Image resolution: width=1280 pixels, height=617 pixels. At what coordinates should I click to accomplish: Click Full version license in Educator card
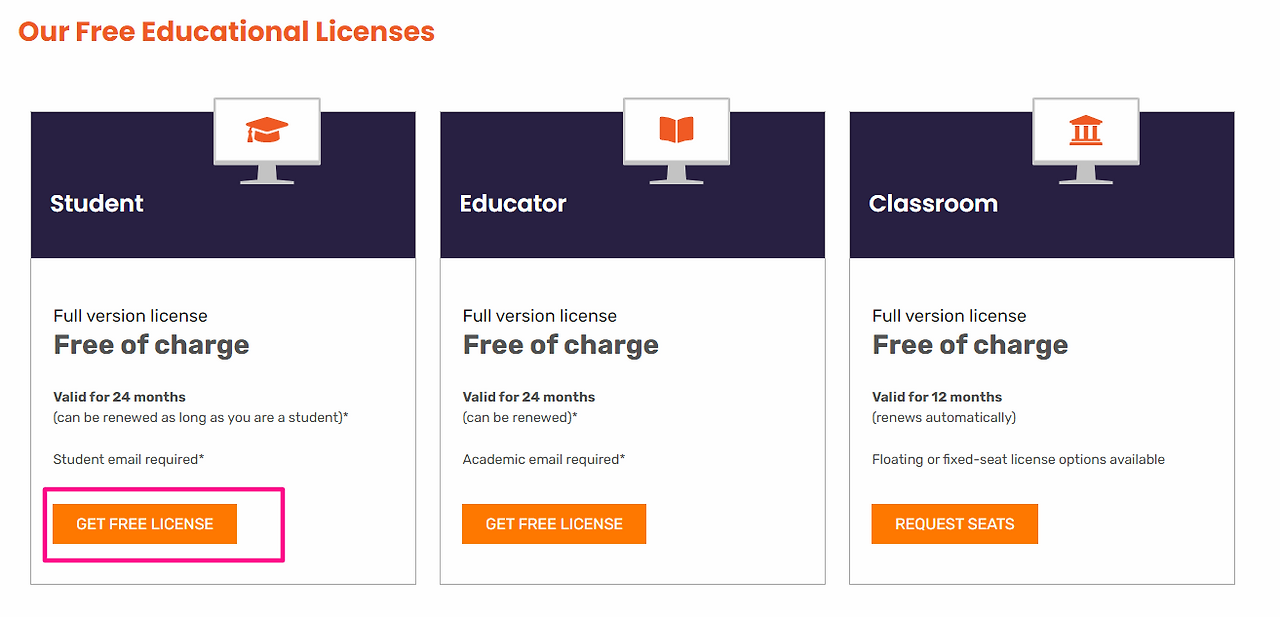pos(540,316)
